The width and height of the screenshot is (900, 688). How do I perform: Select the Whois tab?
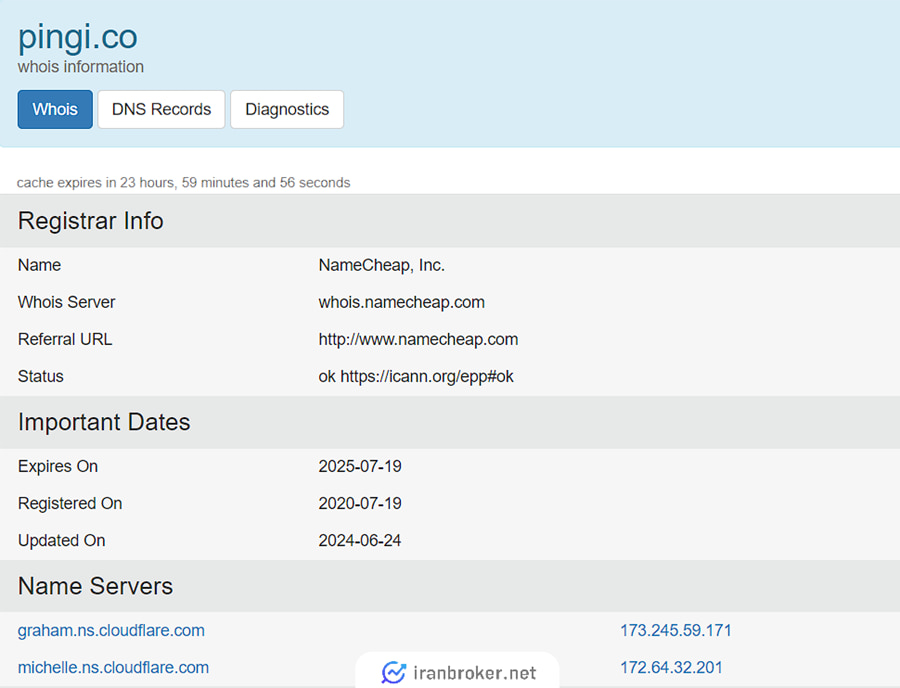55,109
